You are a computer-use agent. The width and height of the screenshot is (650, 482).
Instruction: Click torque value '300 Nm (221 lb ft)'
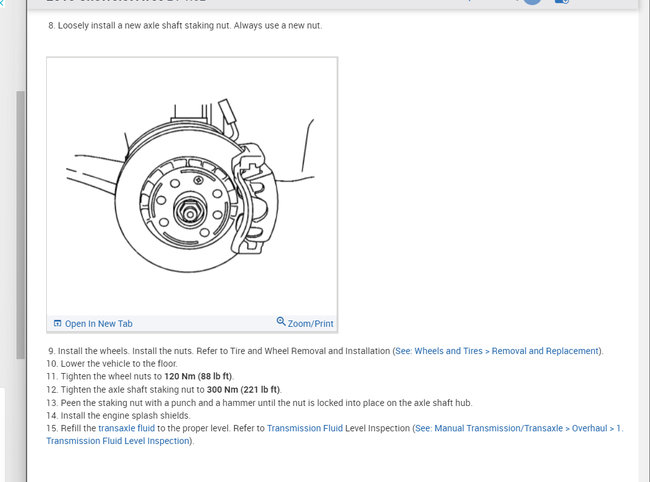pyautogui.click(x=243, y=390)
